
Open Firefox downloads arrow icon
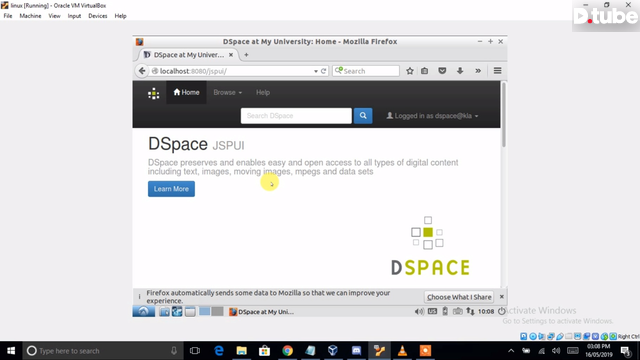(460, 71)
